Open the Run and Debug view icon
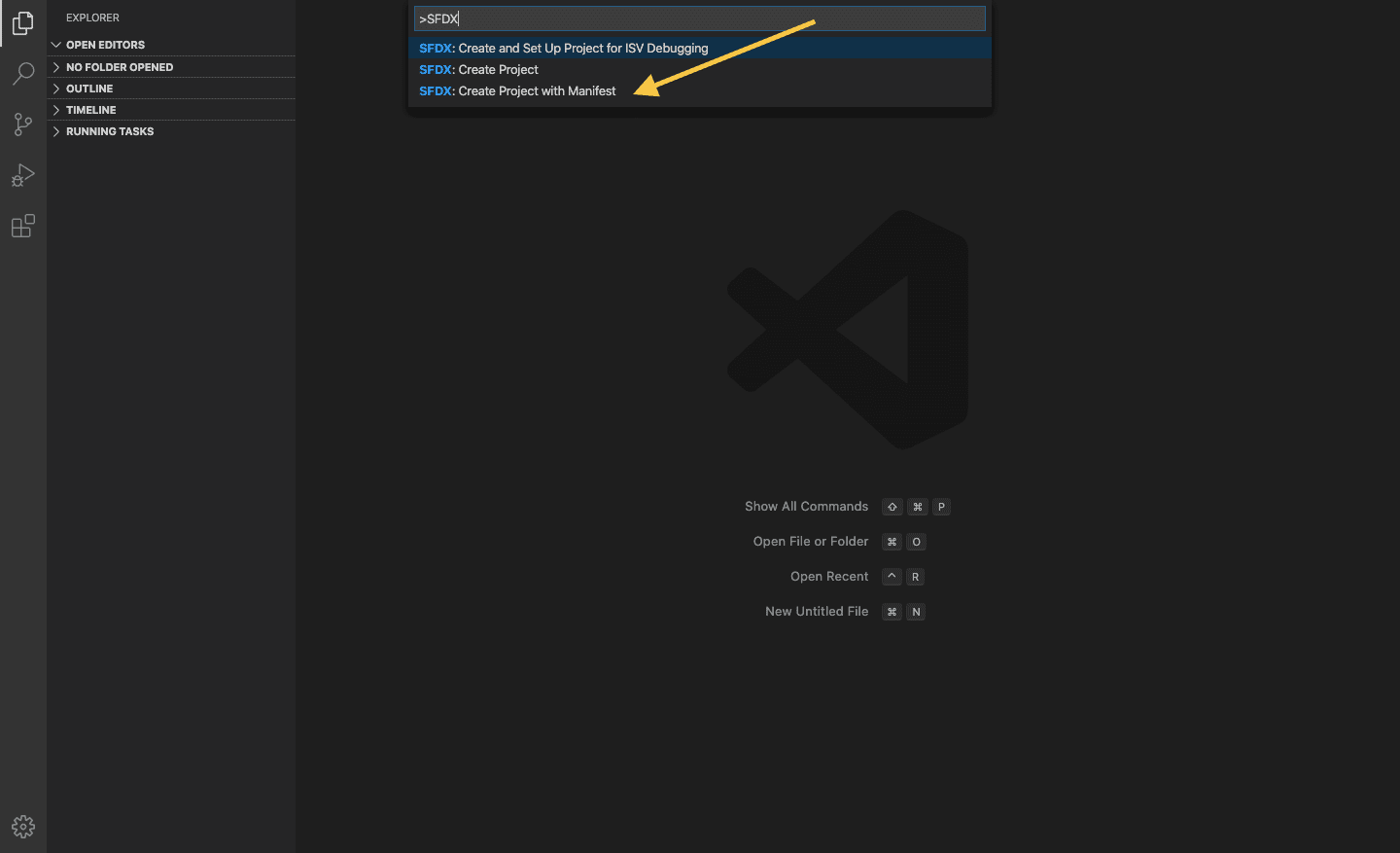The width and height of the screenshot is (1400, 853). (x=23, y=175)
